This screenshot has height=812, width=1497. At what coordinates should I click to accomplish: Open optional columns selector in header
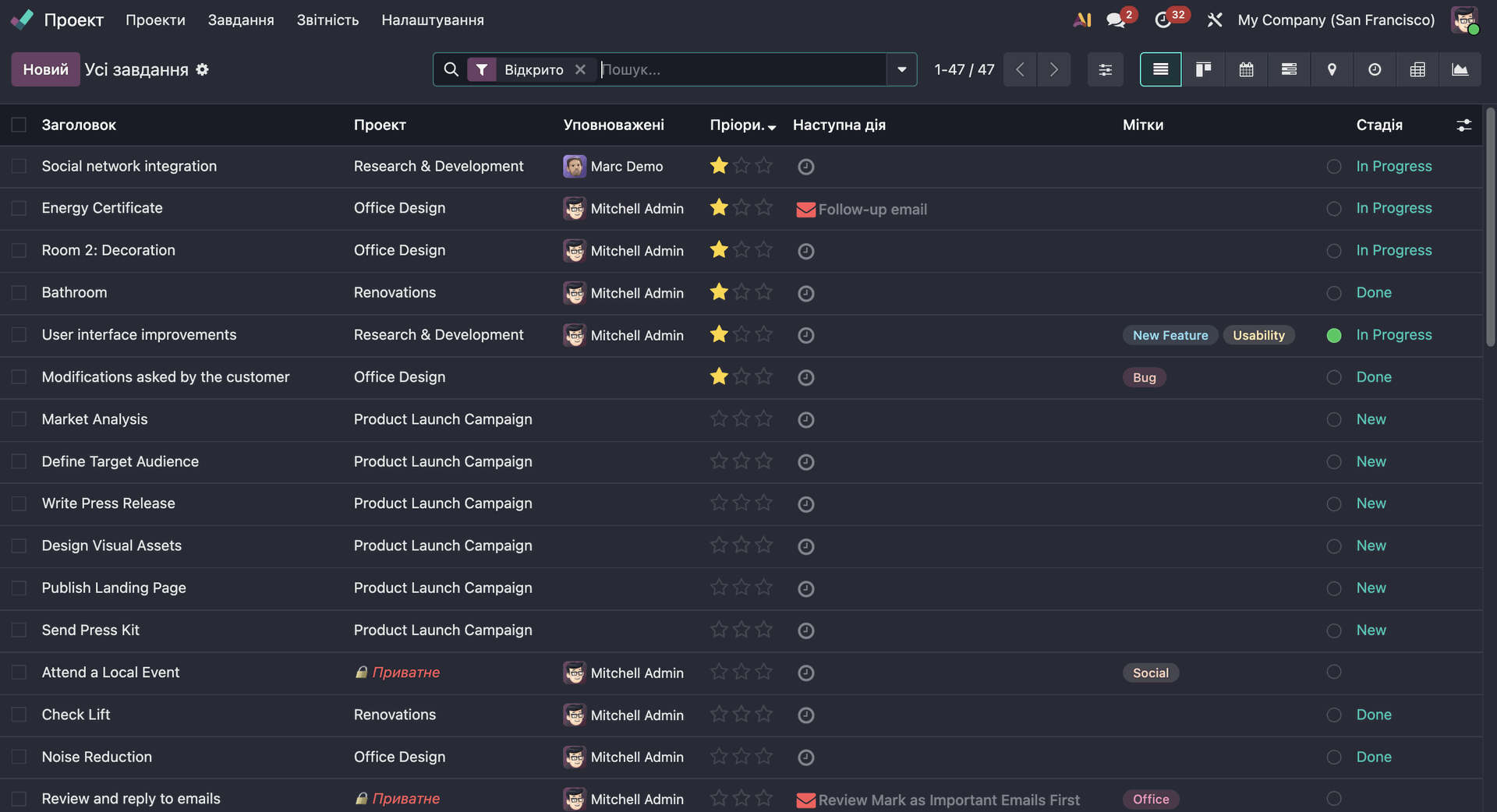(x=1463, y=125)
